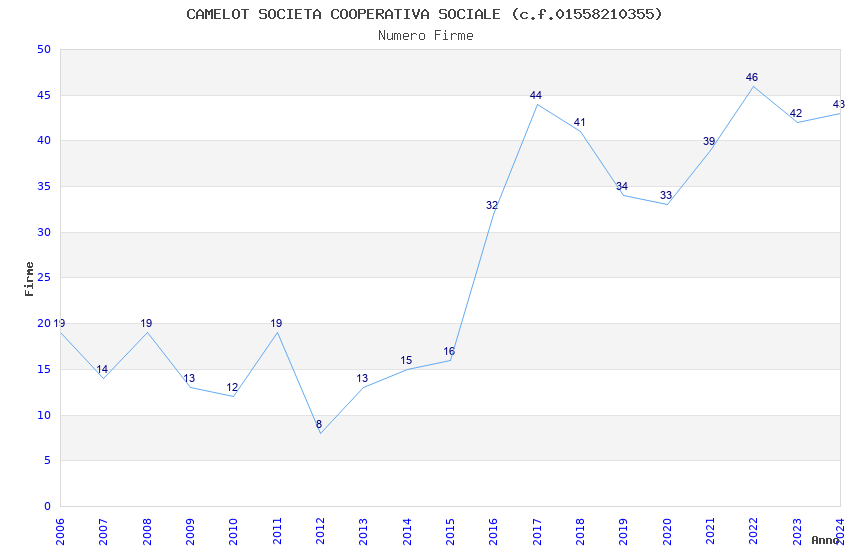Select the 2015 year label on axis
Screen dimensions: 850x550
pos(450,532)
